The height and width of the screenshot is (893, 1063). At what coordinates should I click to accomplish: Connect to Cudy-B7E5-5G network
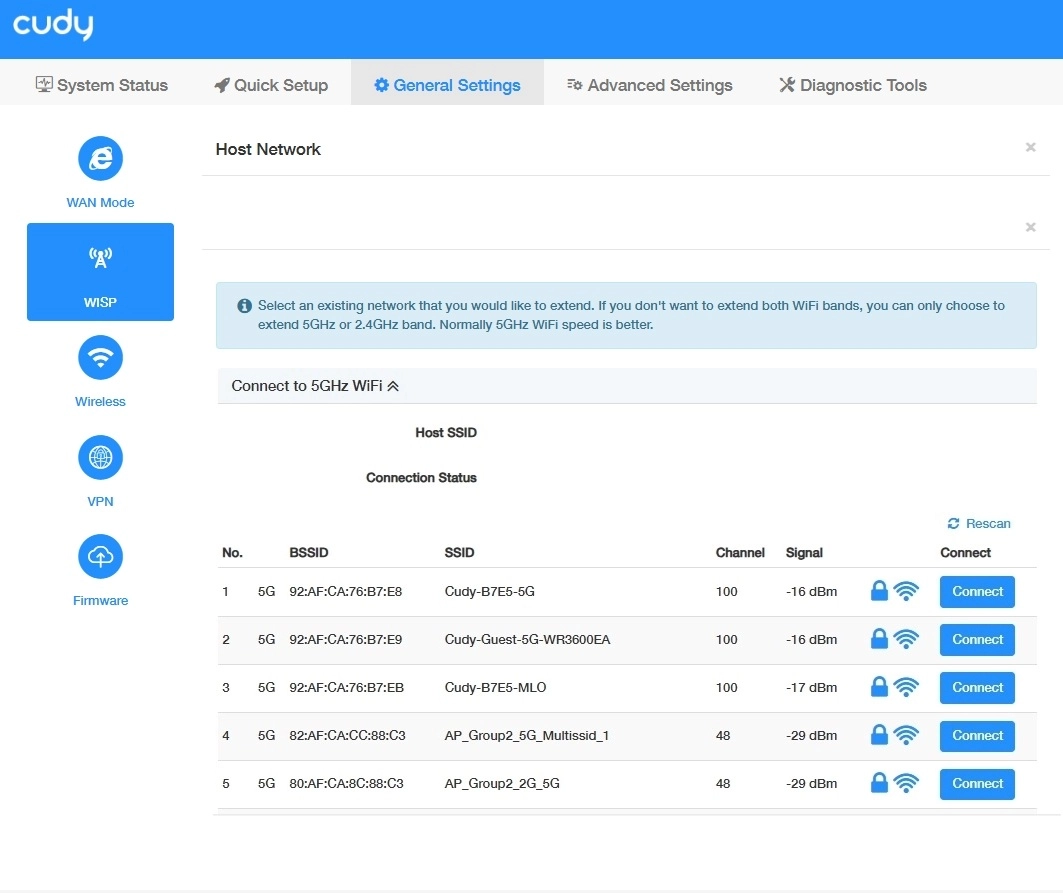pos(977,592)
